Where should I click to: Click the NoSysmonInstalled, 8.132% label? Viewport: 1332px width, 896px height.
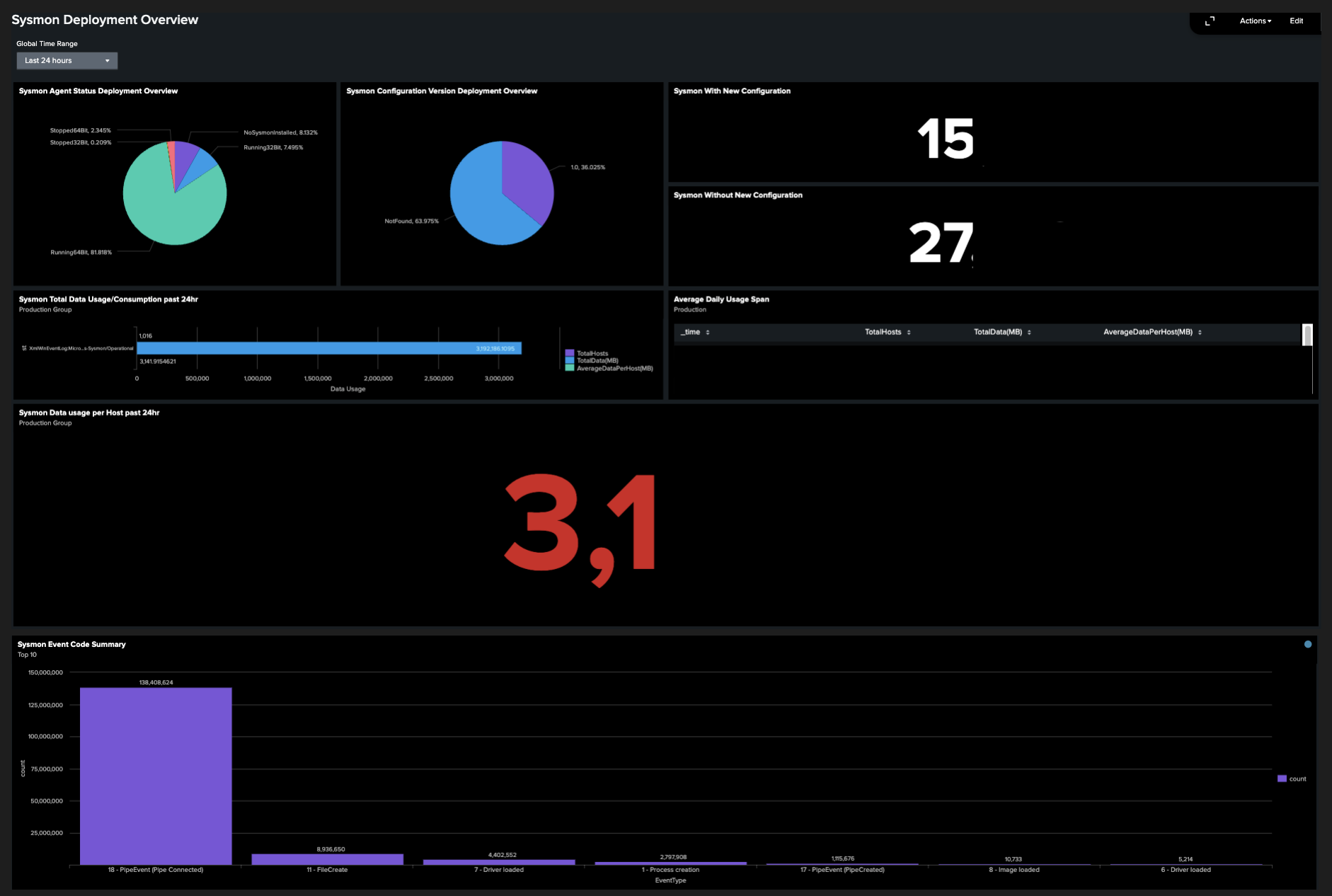point(280,132)
